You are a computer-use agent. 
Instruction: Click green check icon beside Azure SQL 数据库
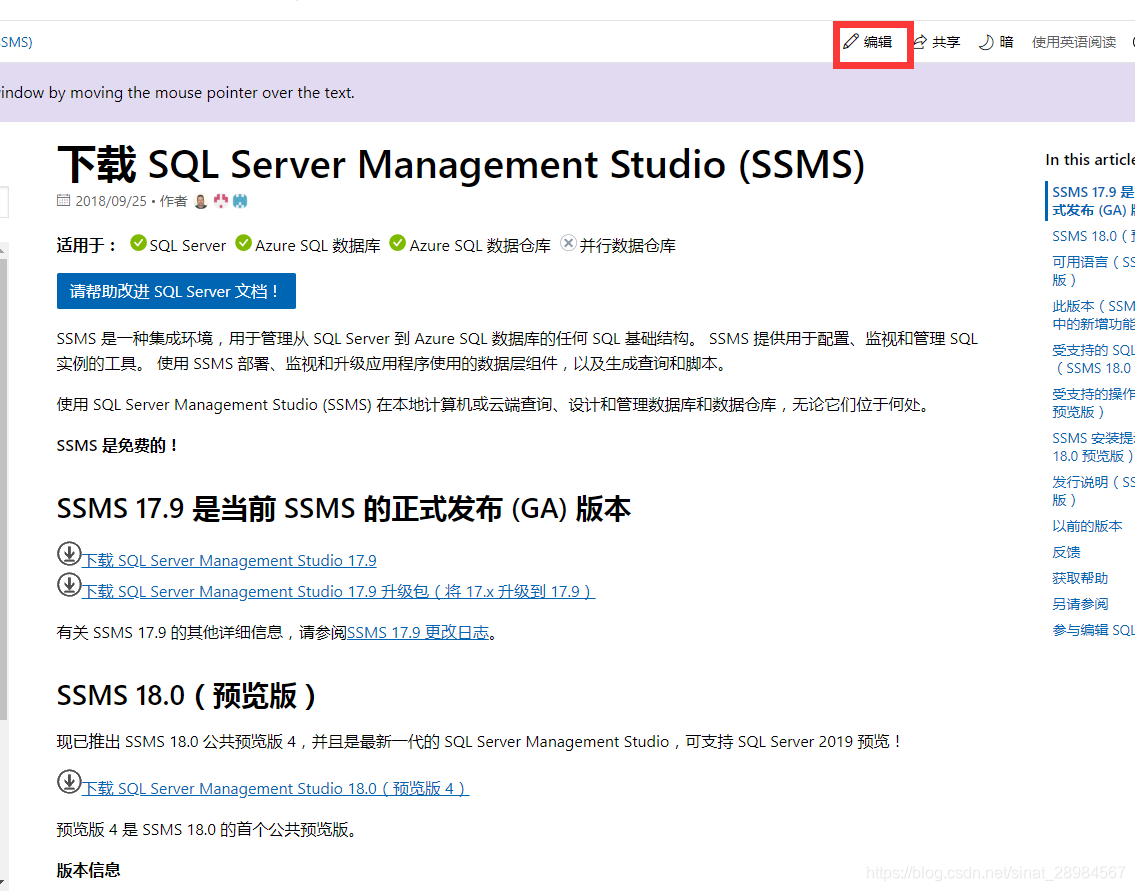(244, 243)
